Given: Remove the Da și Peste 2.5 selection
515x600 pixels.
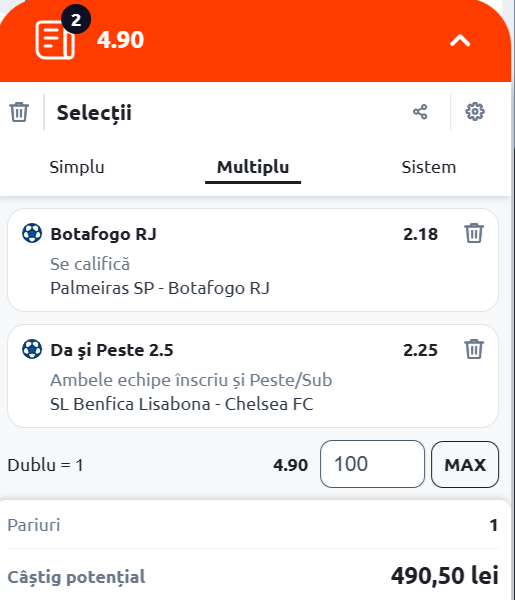Looking at the screenshot, I should point(474,349).
